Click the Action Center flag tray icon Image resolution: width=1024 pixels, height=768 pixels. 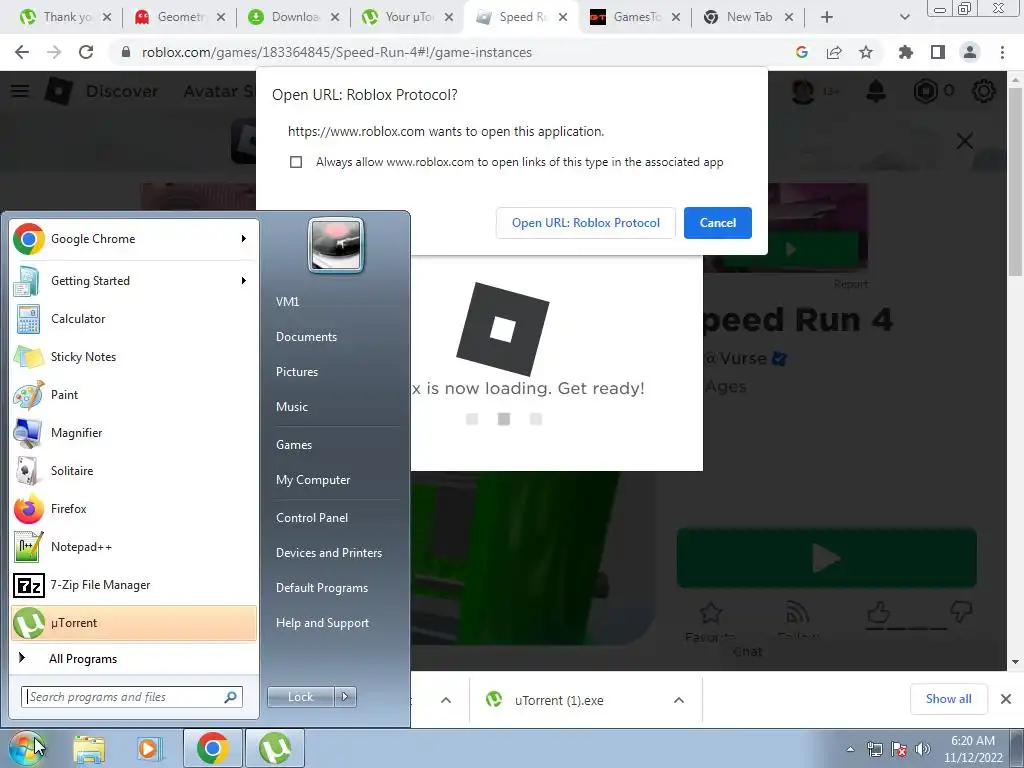pos(899,749)
